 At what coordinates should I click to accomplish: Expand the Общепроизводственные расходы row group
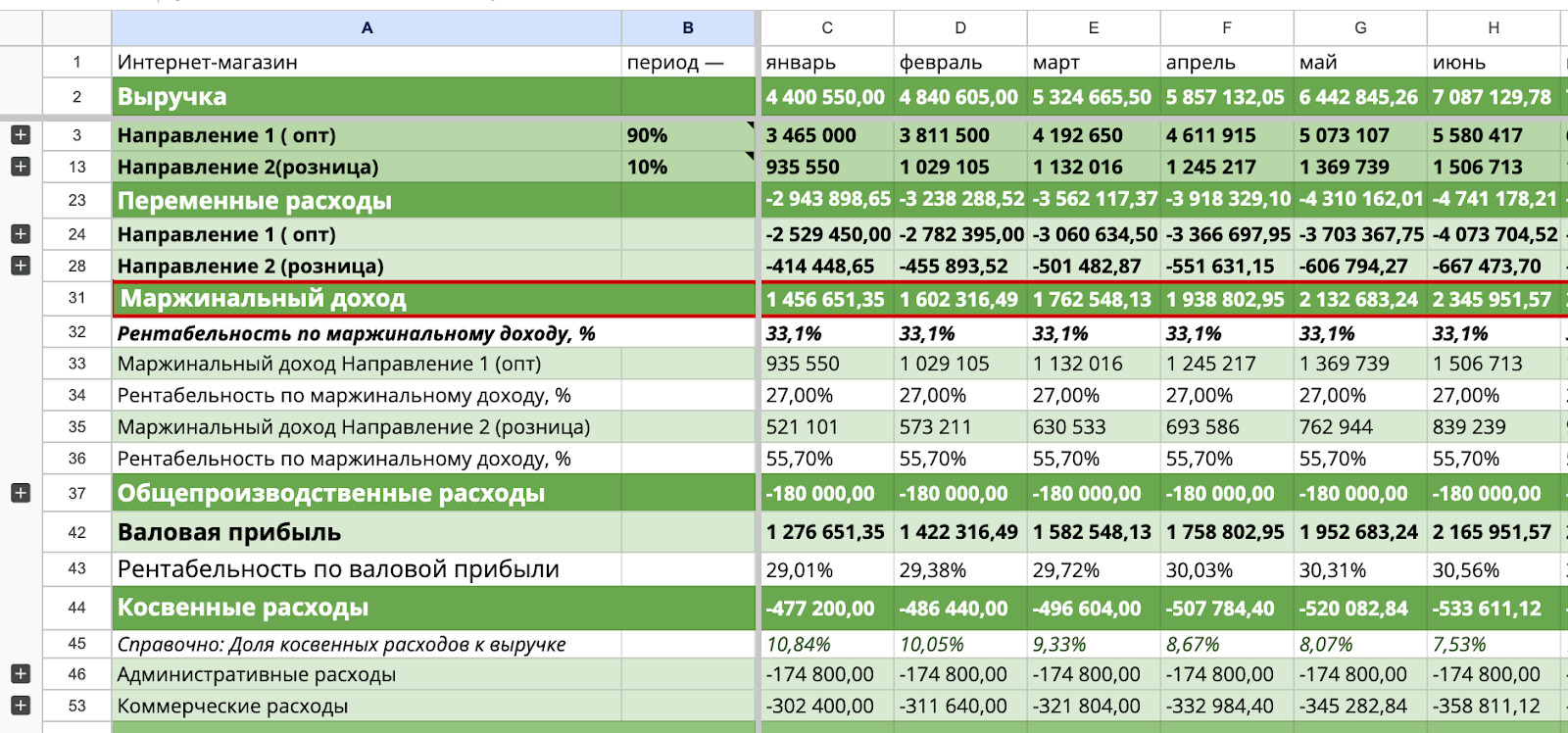[x=21, y=493]
